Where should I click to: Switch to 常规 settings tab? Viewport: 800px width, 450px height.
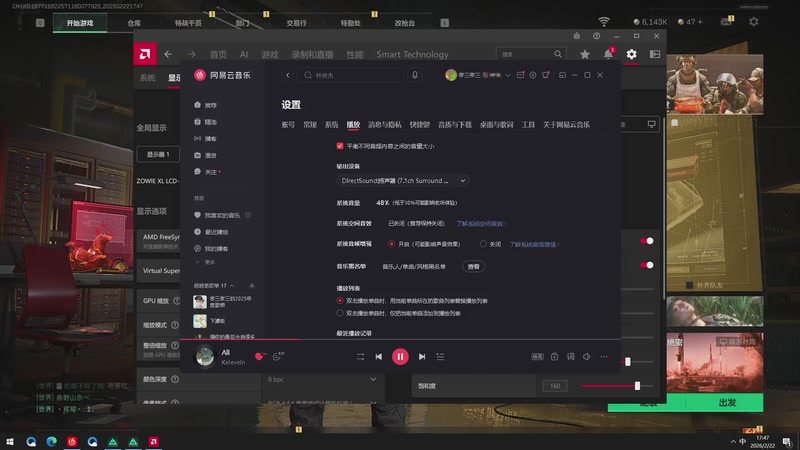tap(310, 124)
